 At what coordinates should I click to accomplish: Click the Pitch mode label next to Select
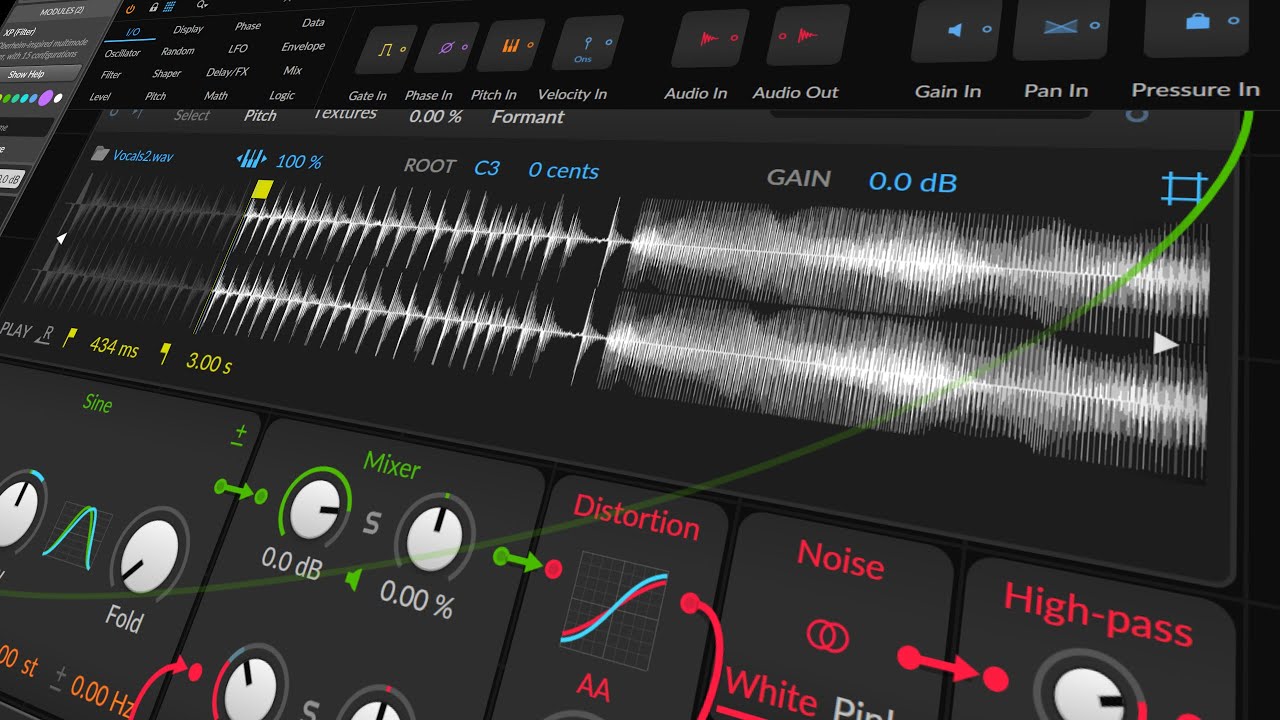(x=260, y=115)
